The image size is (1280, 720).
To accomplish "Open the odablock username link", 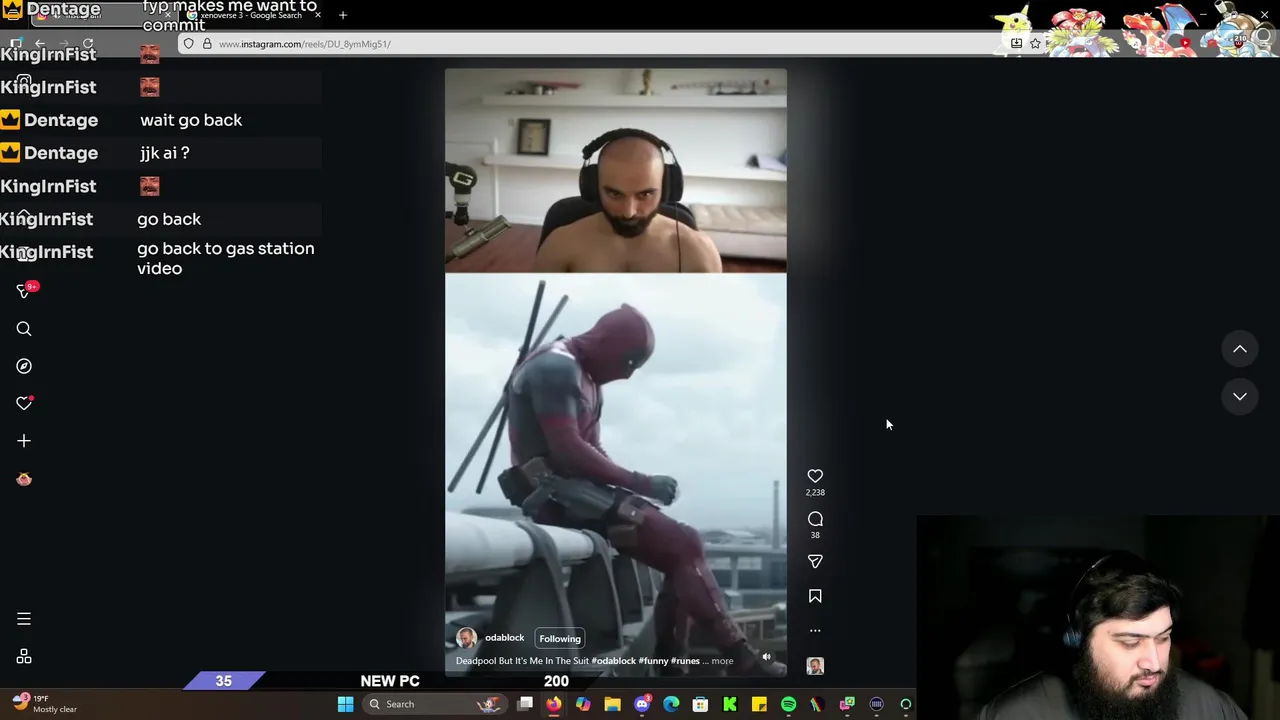I will pyautogui.click(x=504, y=638).
